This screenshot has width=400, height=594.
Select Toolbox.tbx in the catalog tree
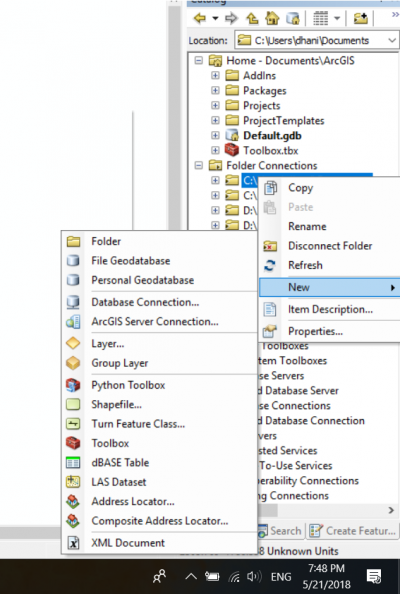tap(270, 151)
